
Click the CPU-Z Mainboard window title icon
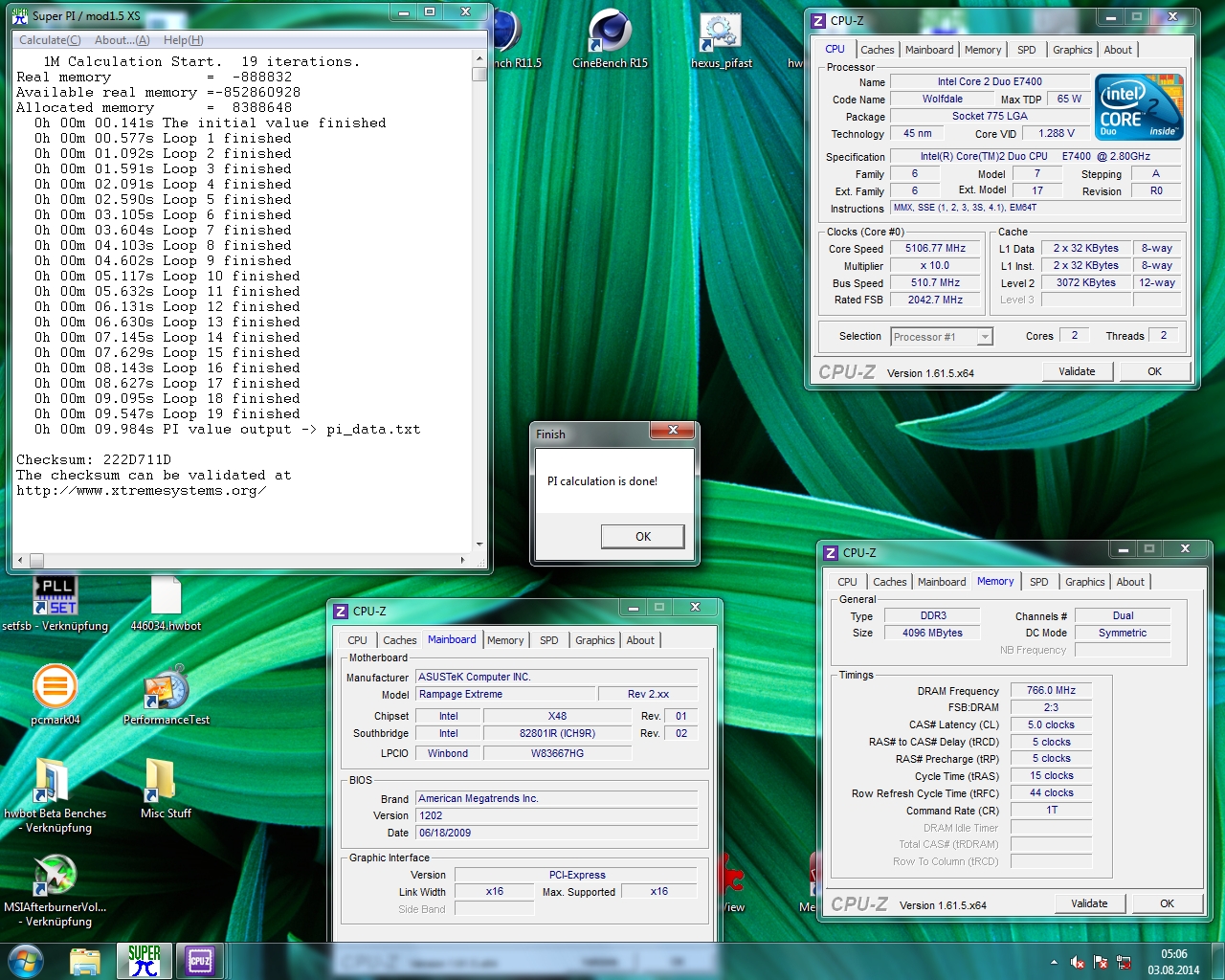341,611
